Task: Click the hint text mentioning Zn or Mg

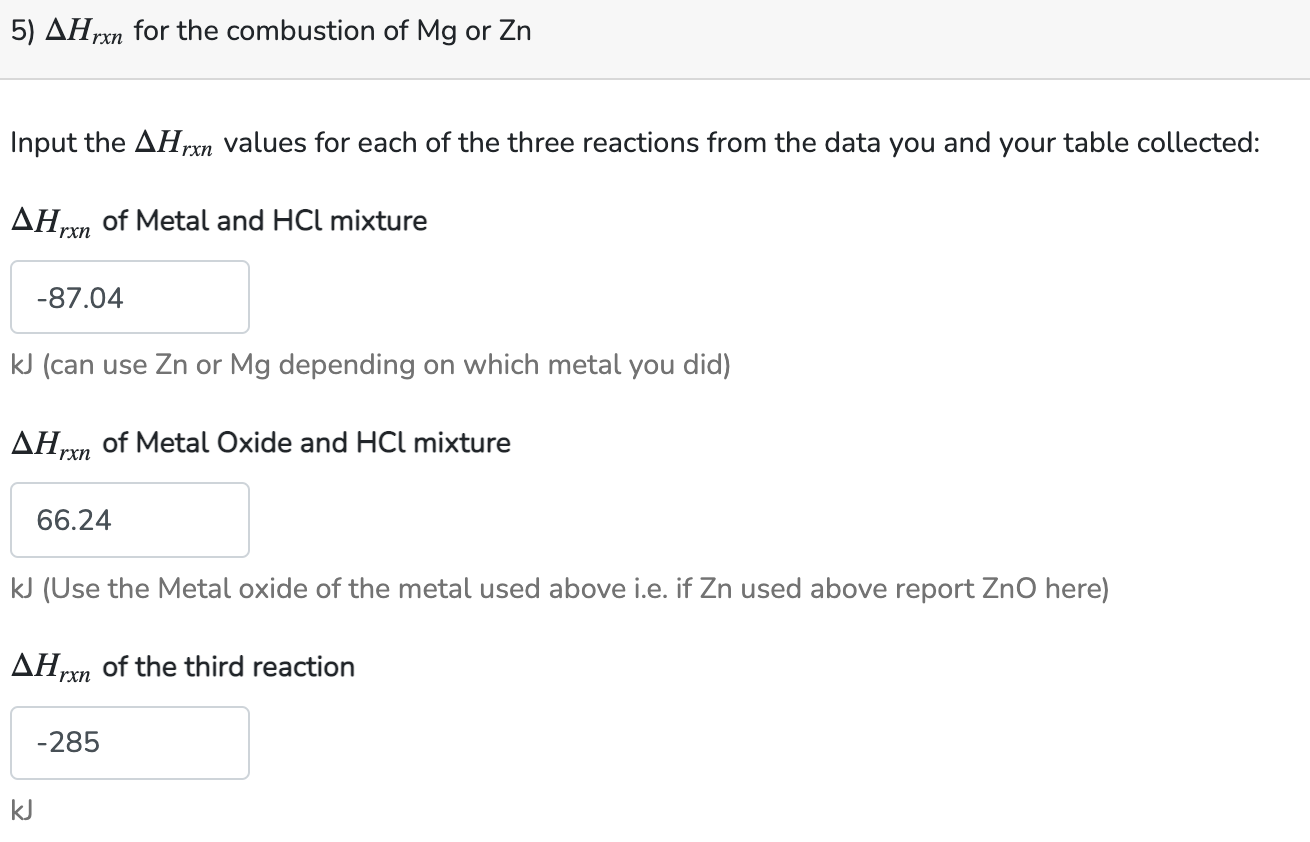Action: tap(370, 364)
